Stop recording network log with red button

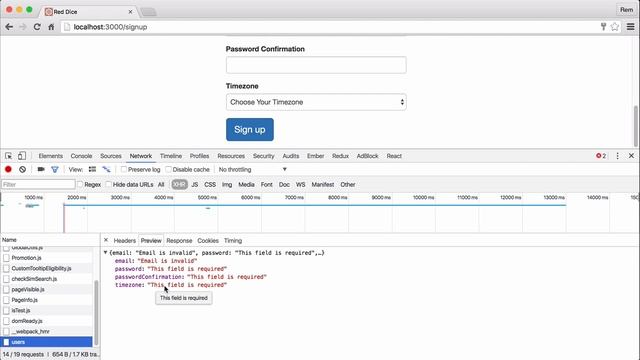(x=8, y=169)
